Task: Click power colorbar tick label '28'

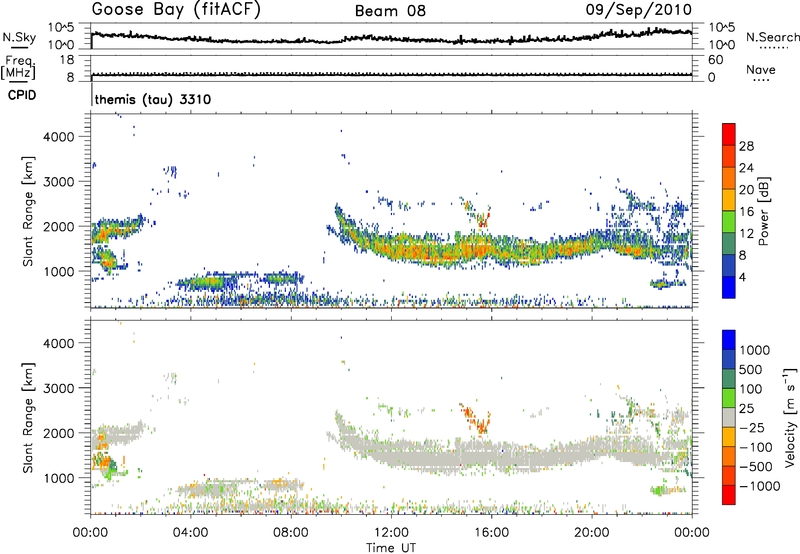Action: coord(746,146)
